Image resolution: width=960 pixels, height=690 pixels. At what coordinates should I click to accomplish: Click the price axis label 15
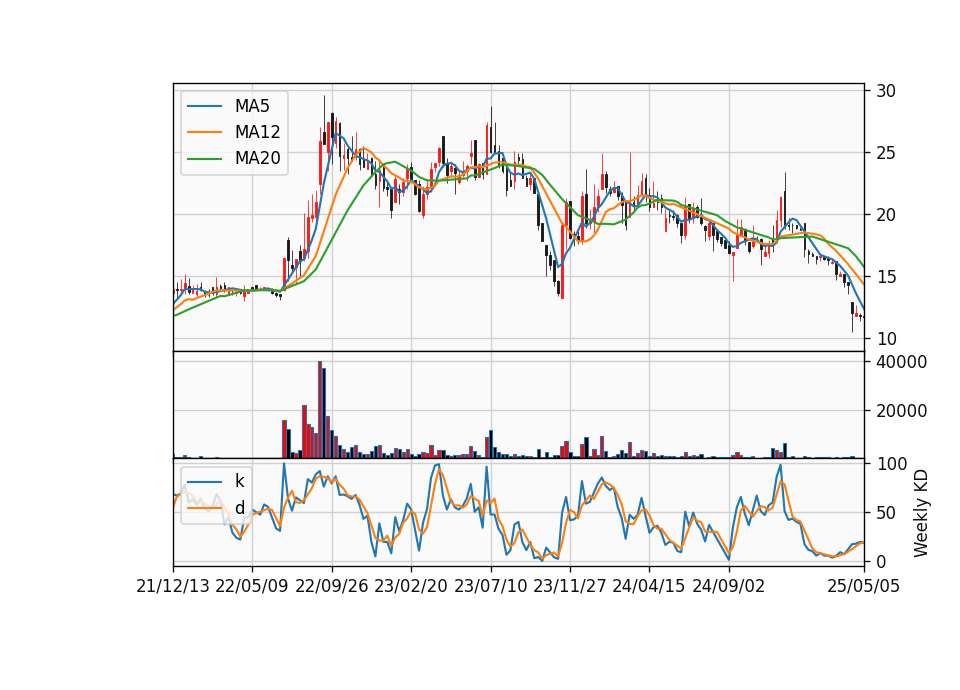[x=886, y=277]
